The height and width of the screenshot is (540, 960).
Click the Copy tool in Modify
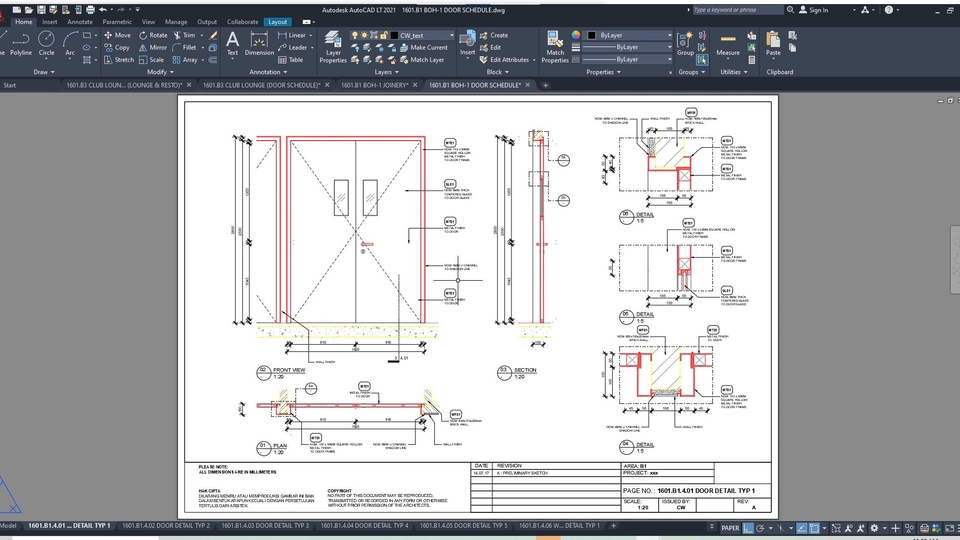click(116, 48)
